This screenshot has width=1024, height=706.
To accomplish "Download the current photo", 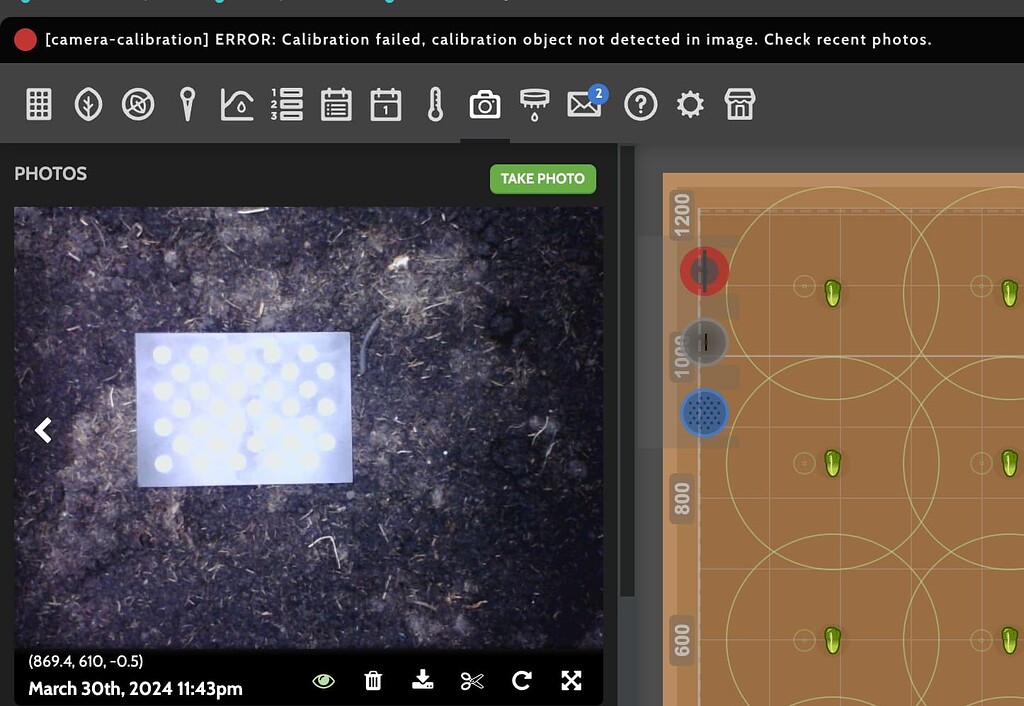I will pos(422,680).
